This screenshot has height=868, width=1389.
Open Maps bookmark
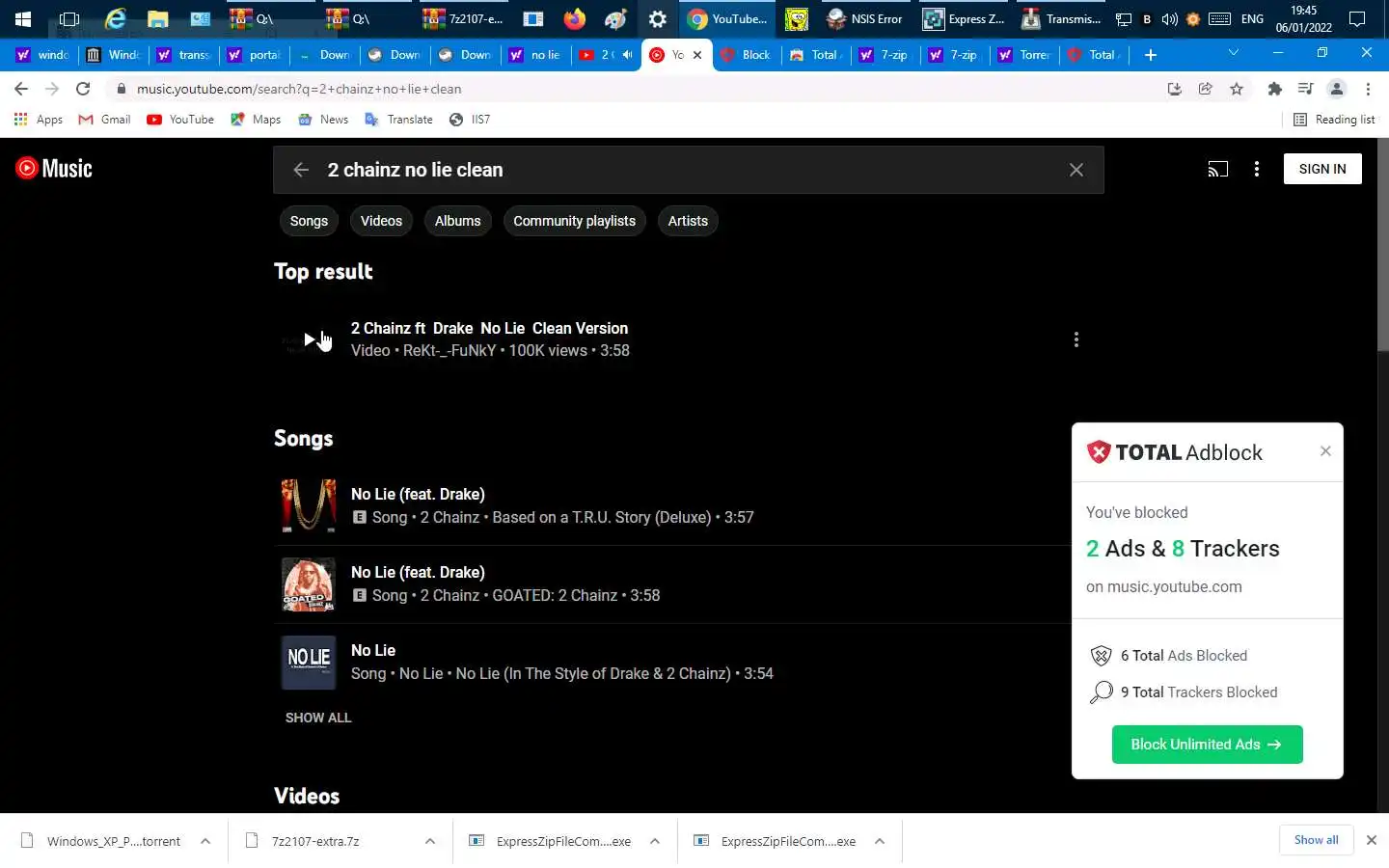256,120
